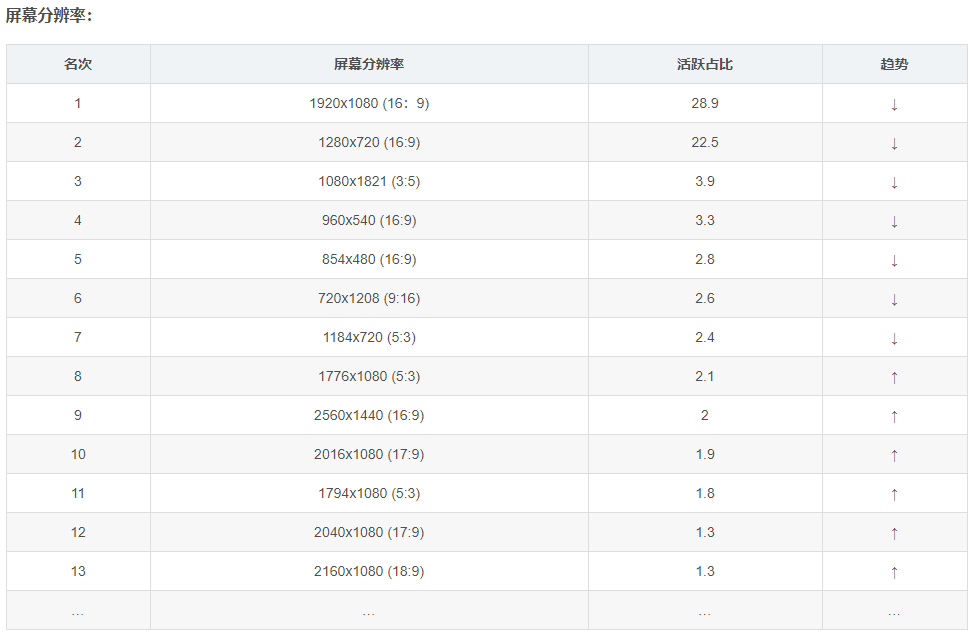Click the 活跃占比 column header
977x639 pixels.
coord(705,64)
